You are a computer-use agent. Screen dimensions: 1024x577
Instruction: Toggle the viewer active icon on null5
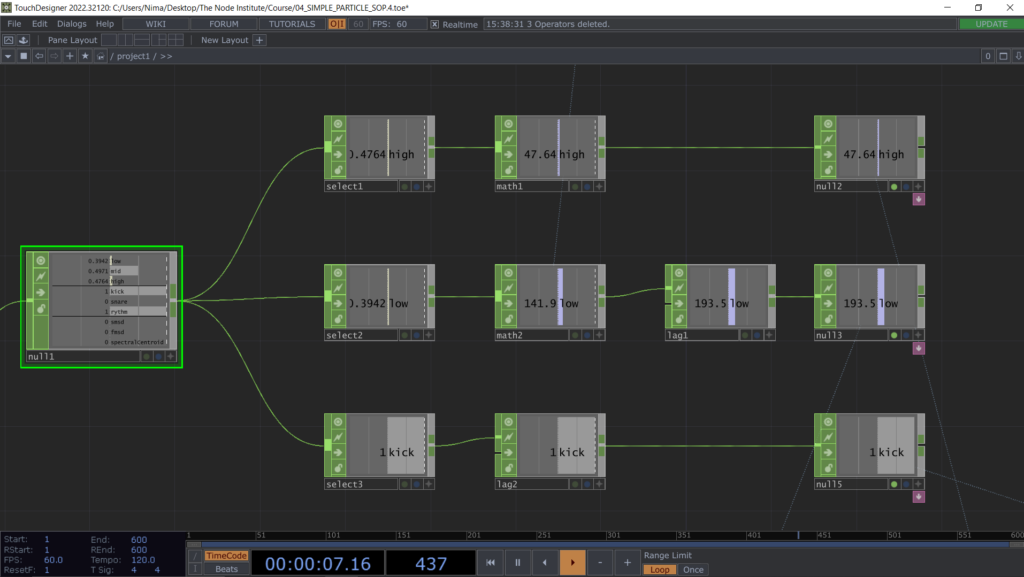(x=828, y=422)
